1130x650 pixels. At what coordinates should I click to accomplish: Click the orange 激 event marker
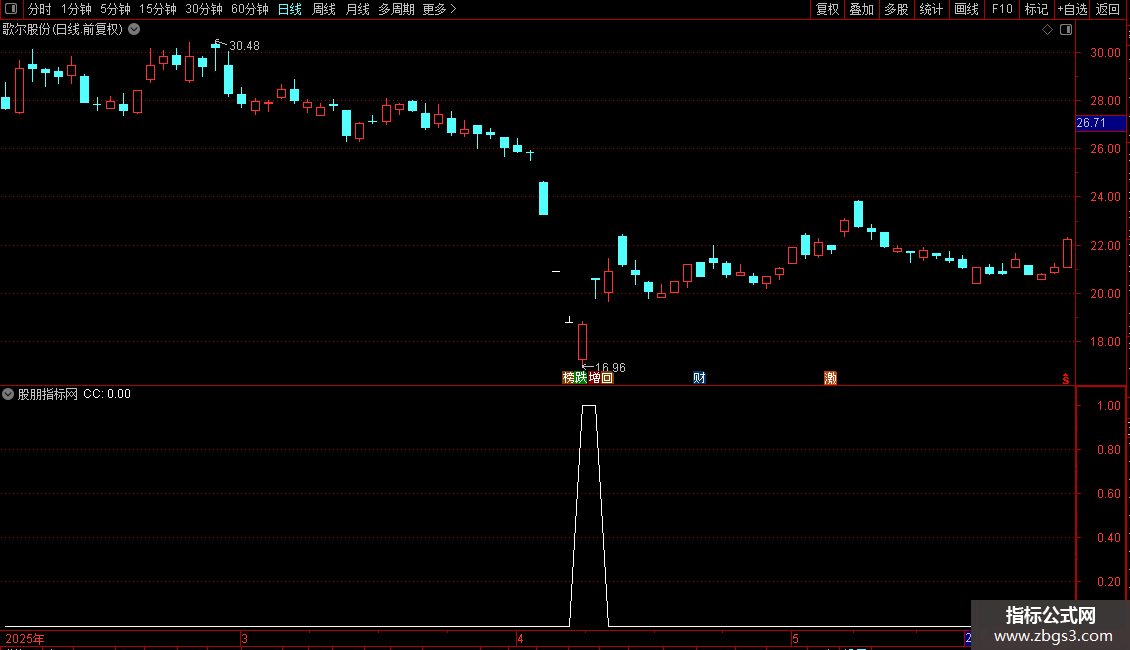tap(830, 378)
